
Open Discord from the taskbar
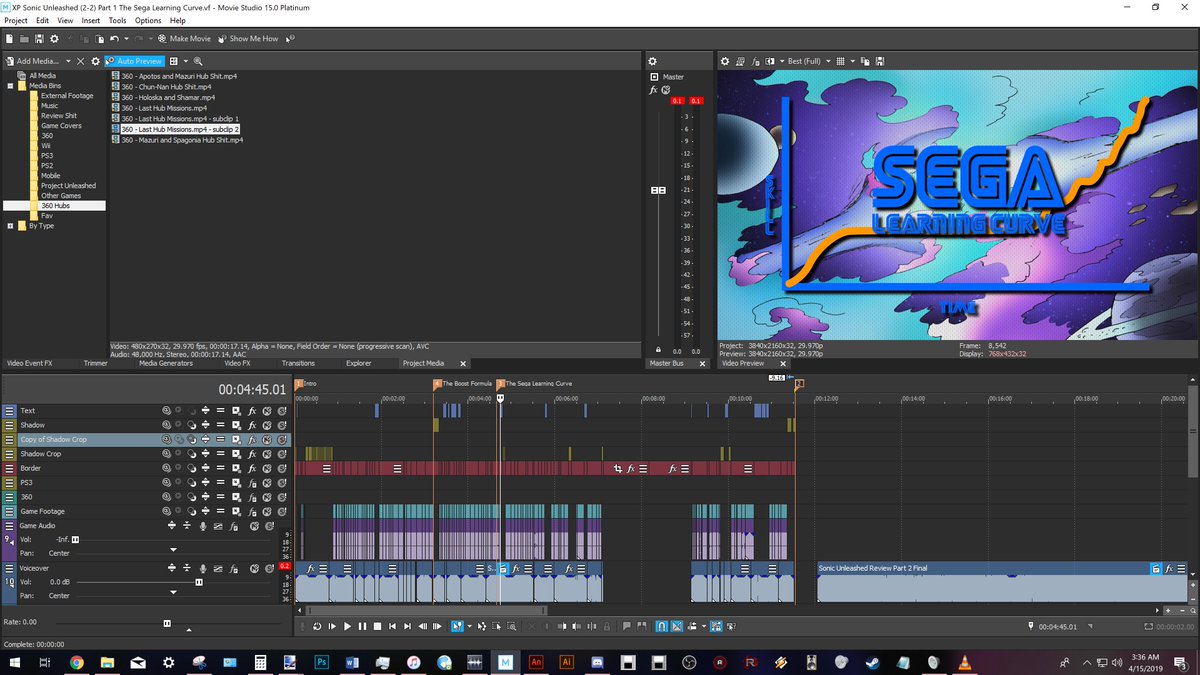point(597,662)
